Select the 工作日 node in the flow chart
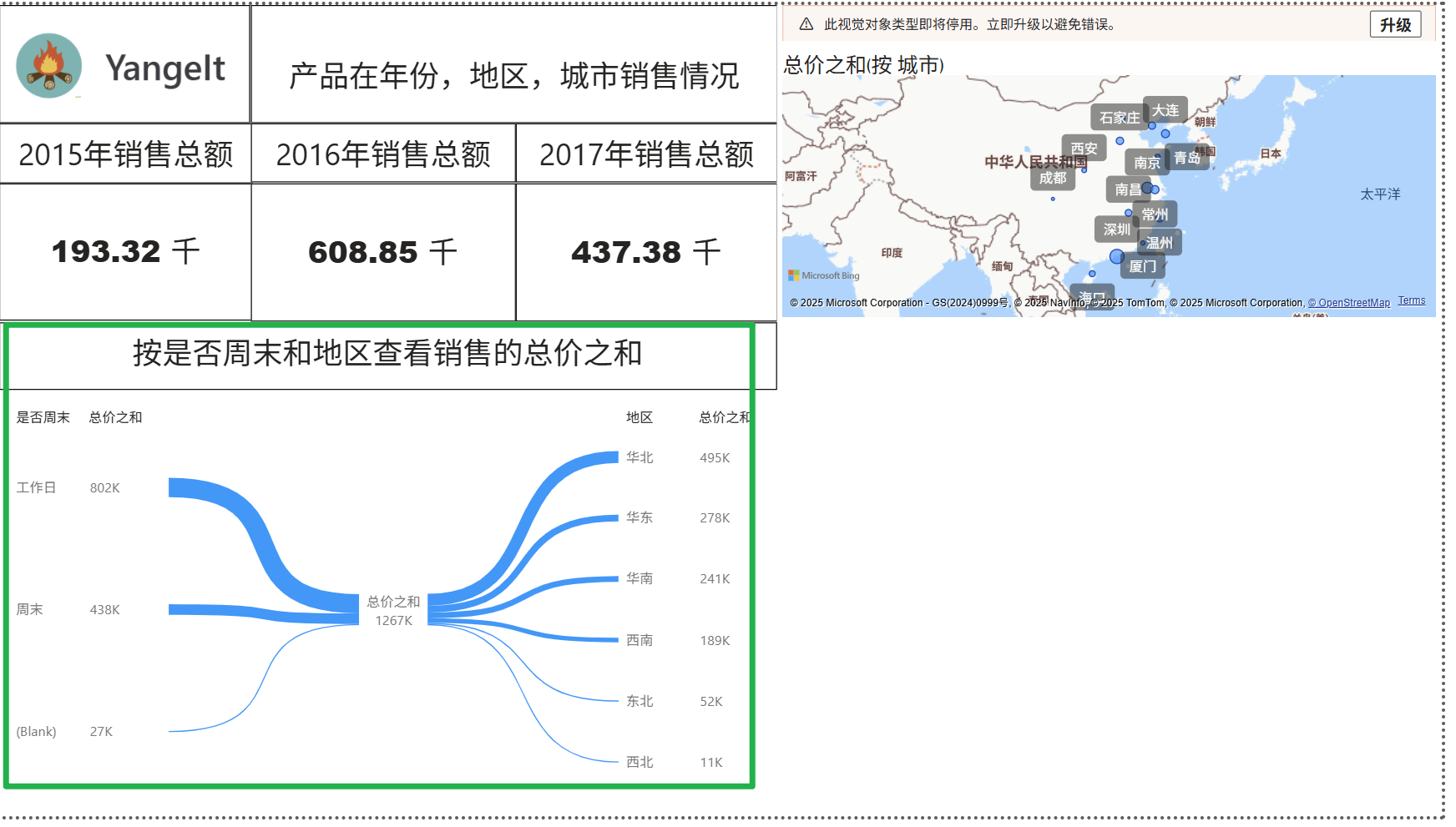 tap(36, 487)
